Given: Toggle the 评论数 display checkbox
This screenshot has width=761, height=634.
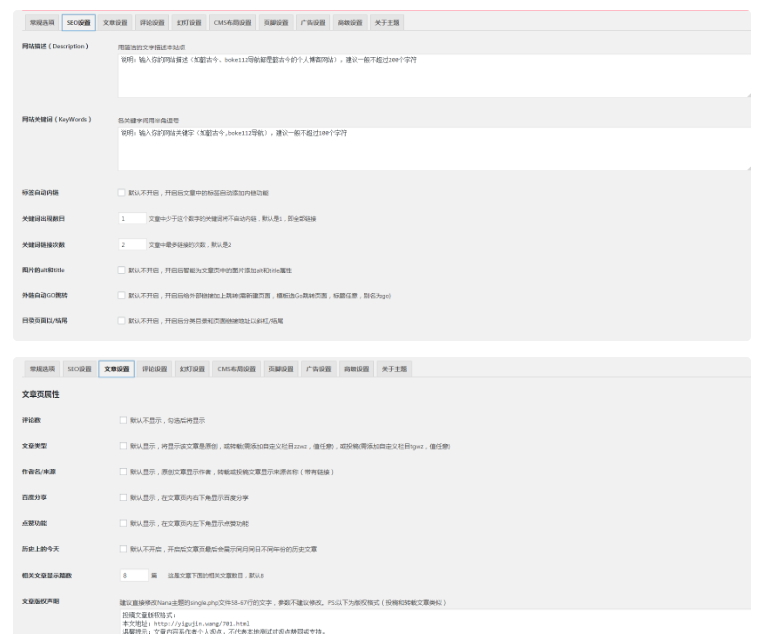Looking at the screenshot, I should coord(122,420).
